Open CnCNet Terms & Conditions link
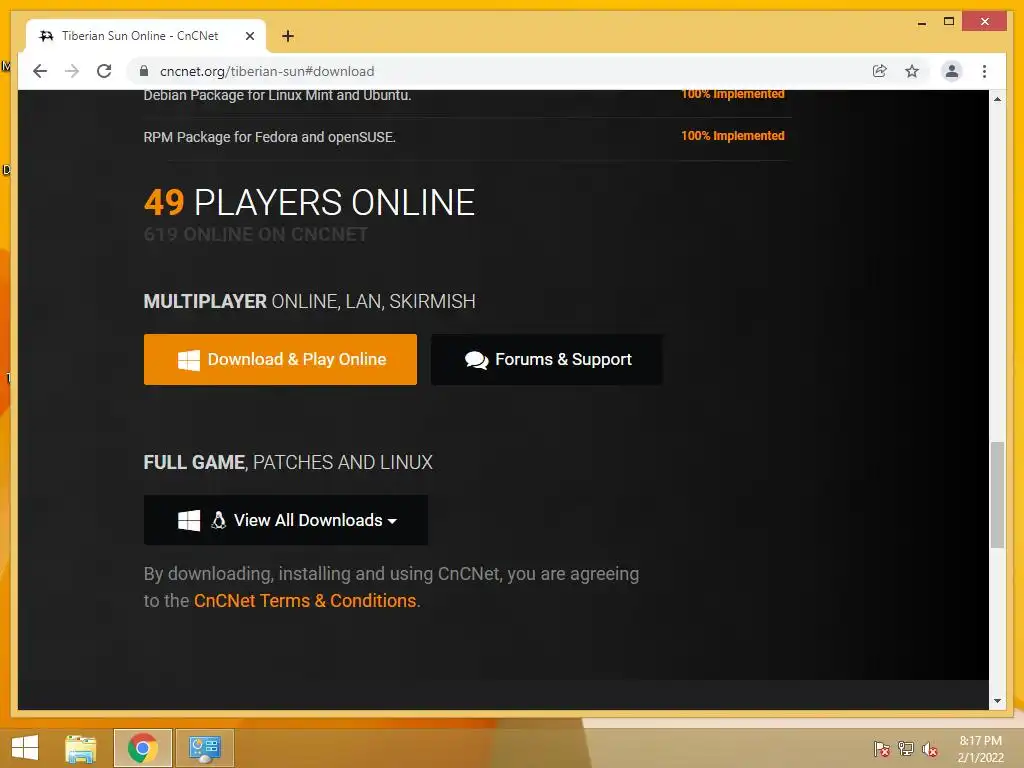The width and height of the screenshot is (1024, 768). 305,600
